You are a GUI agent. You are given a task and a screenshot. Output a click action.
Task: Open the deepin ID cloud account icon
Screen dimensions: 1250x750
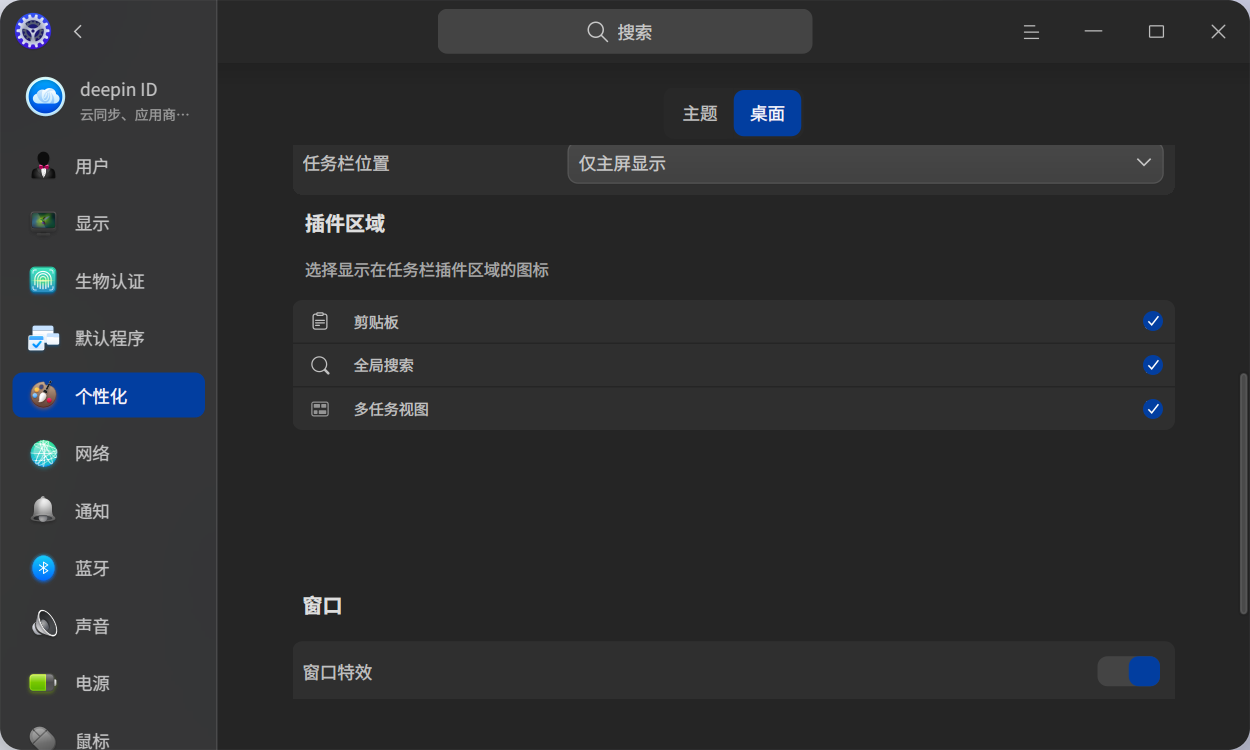tap(45, 97)
